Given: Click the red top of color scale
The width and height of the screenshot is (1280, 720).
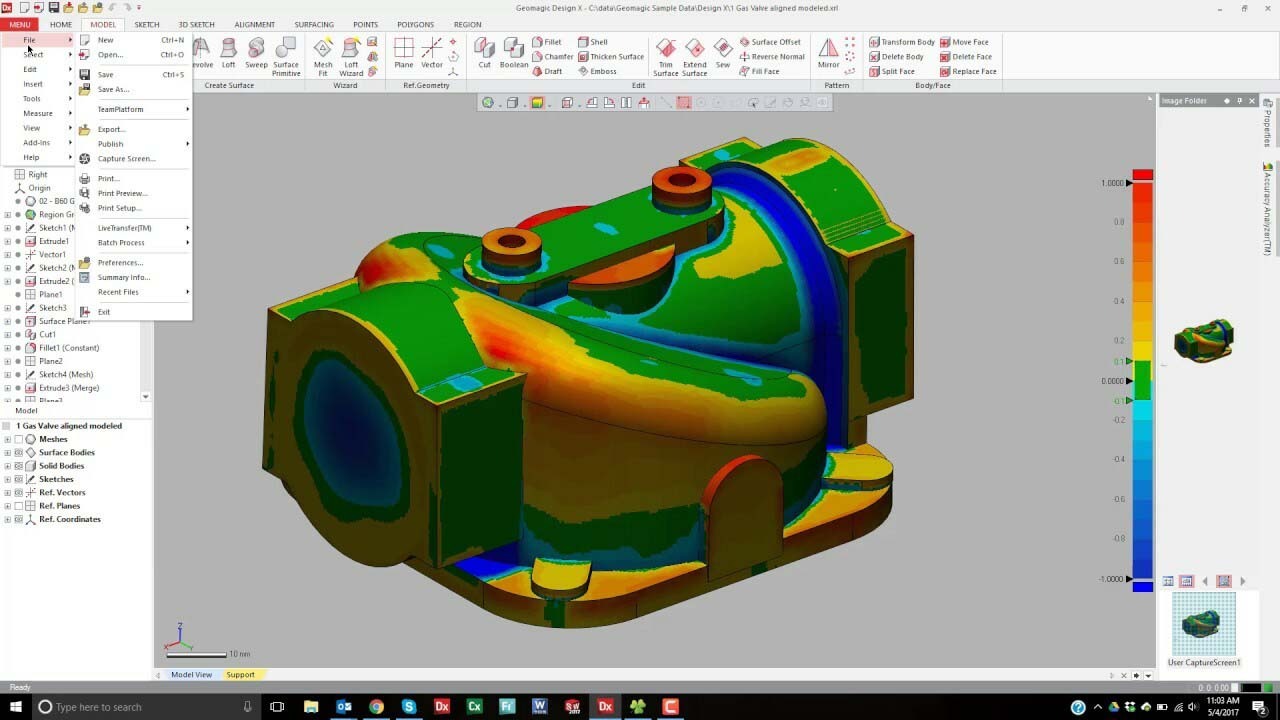Looking at the screenshot, I should (x=1143, y=175).
